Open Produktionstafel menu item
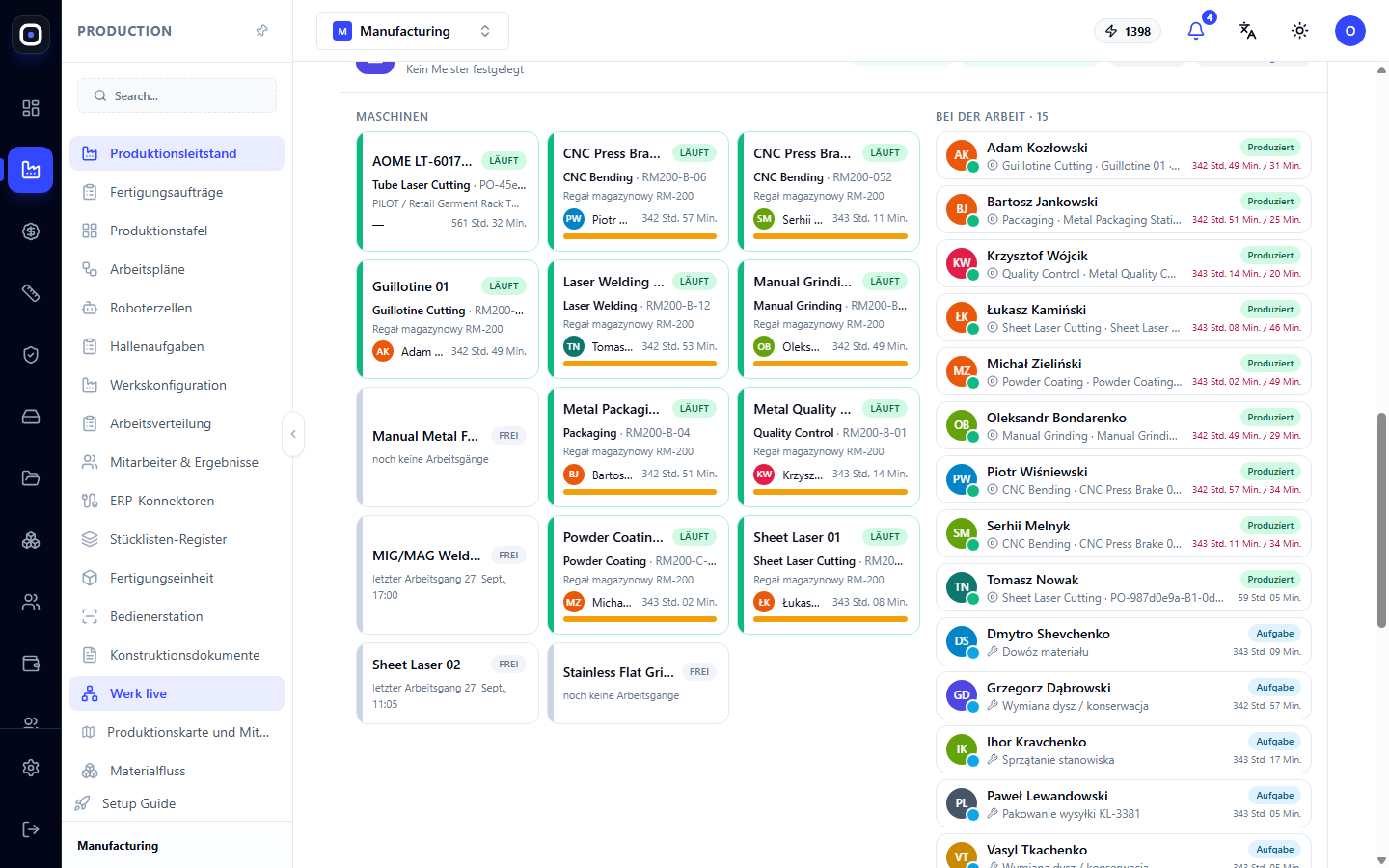Screen dimensions: 1389x868 177,231
